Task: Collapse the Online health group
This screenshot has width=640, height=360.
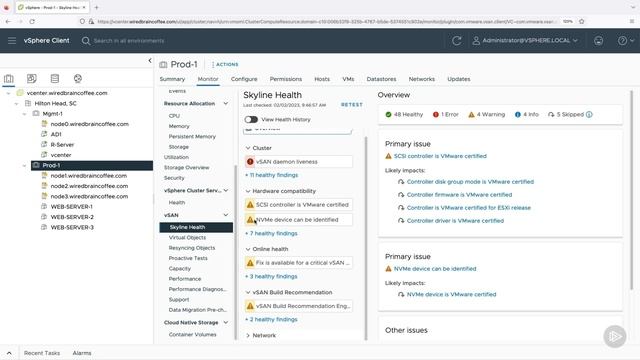Action: pos(248,249)
